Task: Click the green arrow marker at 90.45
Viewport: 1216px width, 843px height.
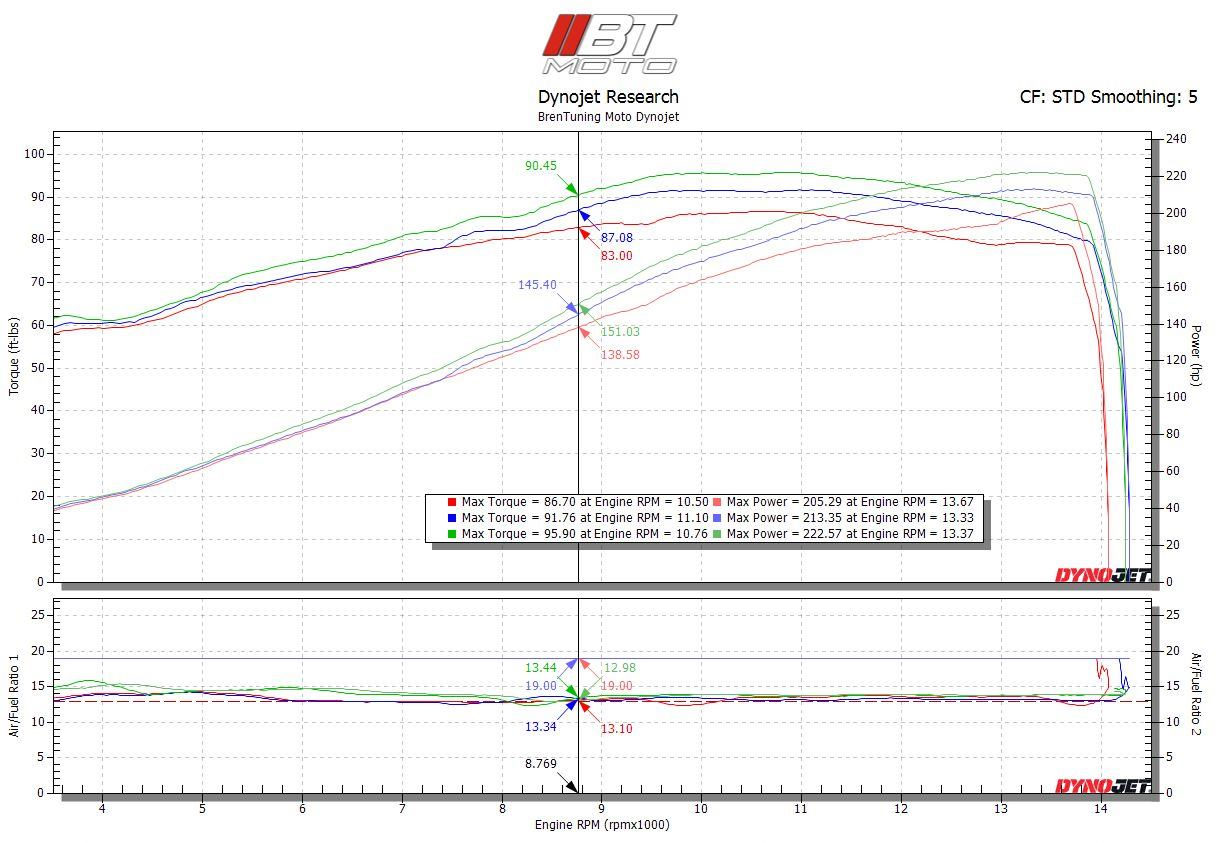Action: pyautogui.click(x=571, y=187)
